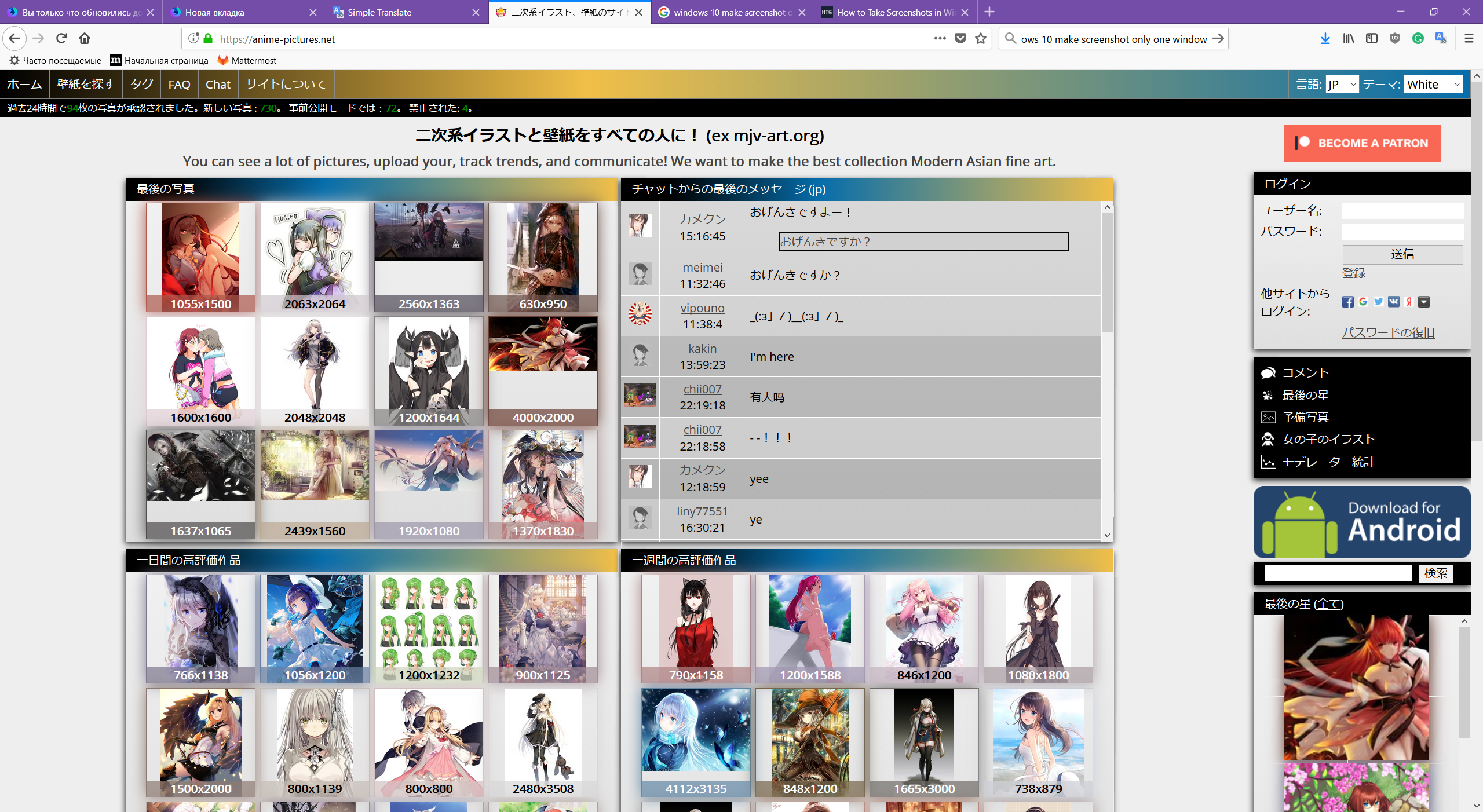The width and height of the screenshot is (1483, 812).
Task: Open the Chat navigation menu item
Action: (218, 85)
